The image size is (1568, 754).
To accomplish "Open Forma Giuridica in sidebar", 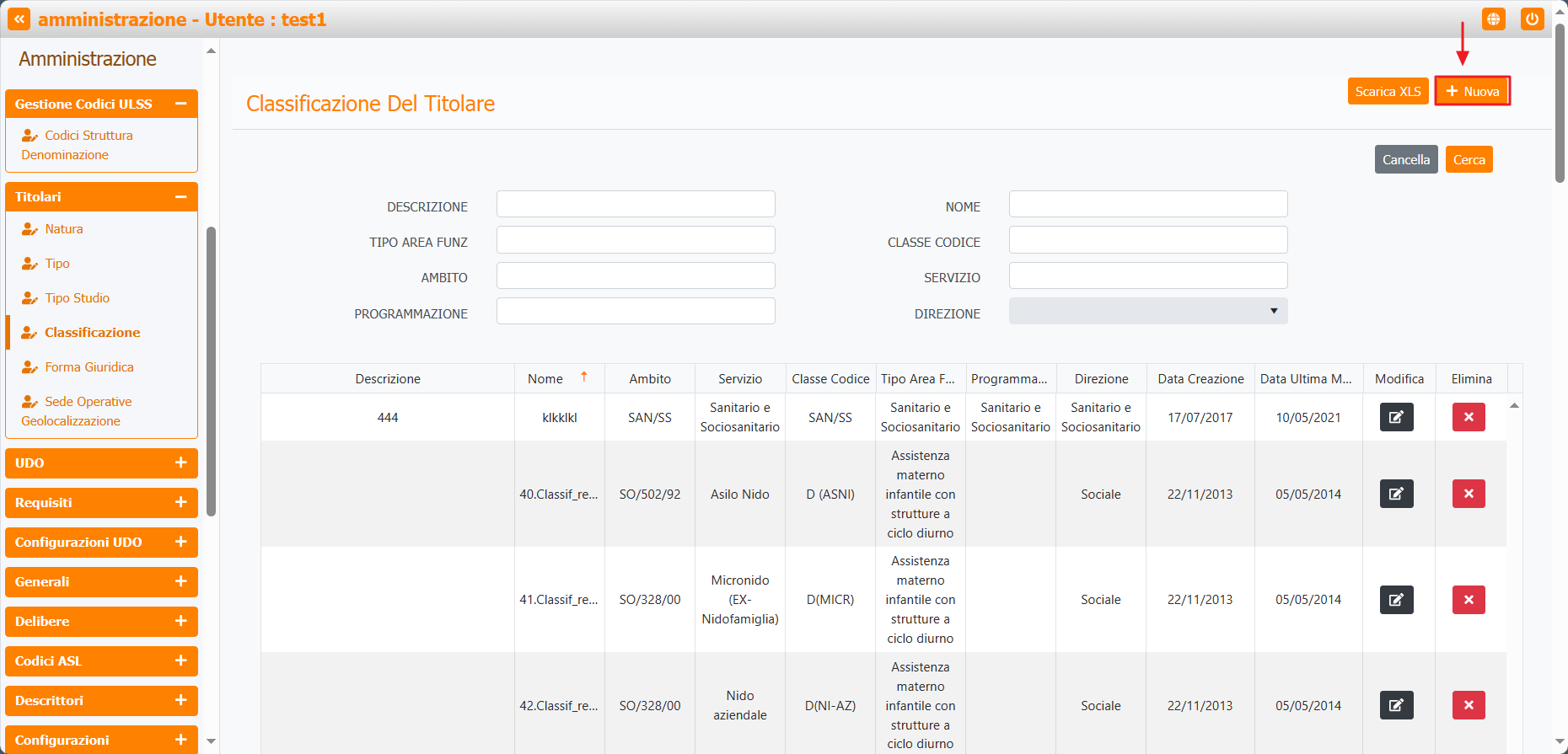I will coord(89,367).
